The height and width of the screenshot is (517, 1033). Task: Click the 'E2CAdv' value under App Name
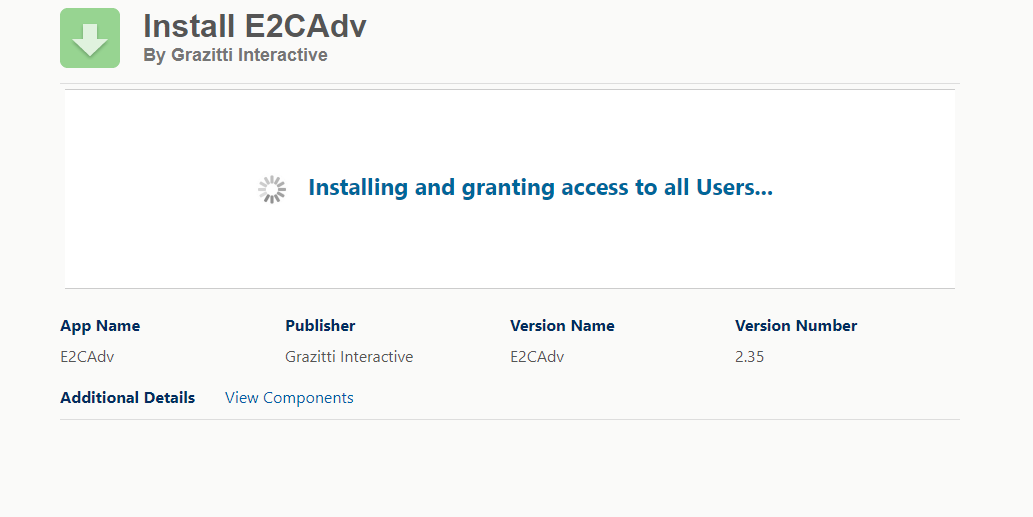tap(87, 357)
